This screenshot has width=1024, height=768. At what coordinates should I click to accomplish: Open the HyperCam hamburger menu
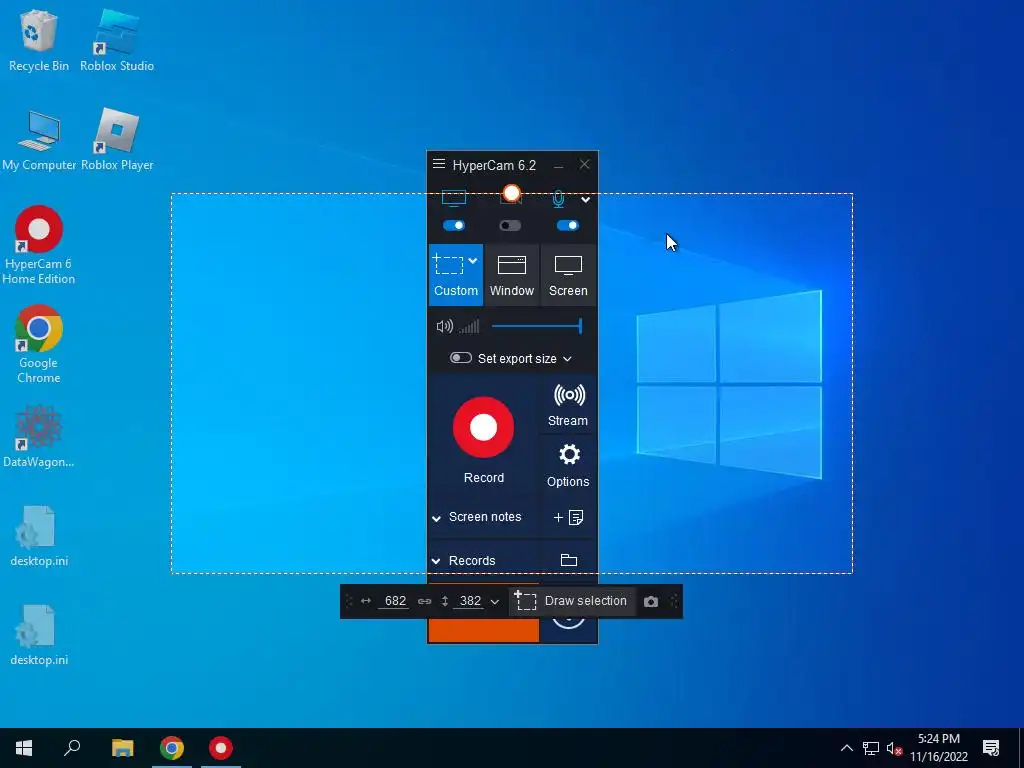(439, 164)
